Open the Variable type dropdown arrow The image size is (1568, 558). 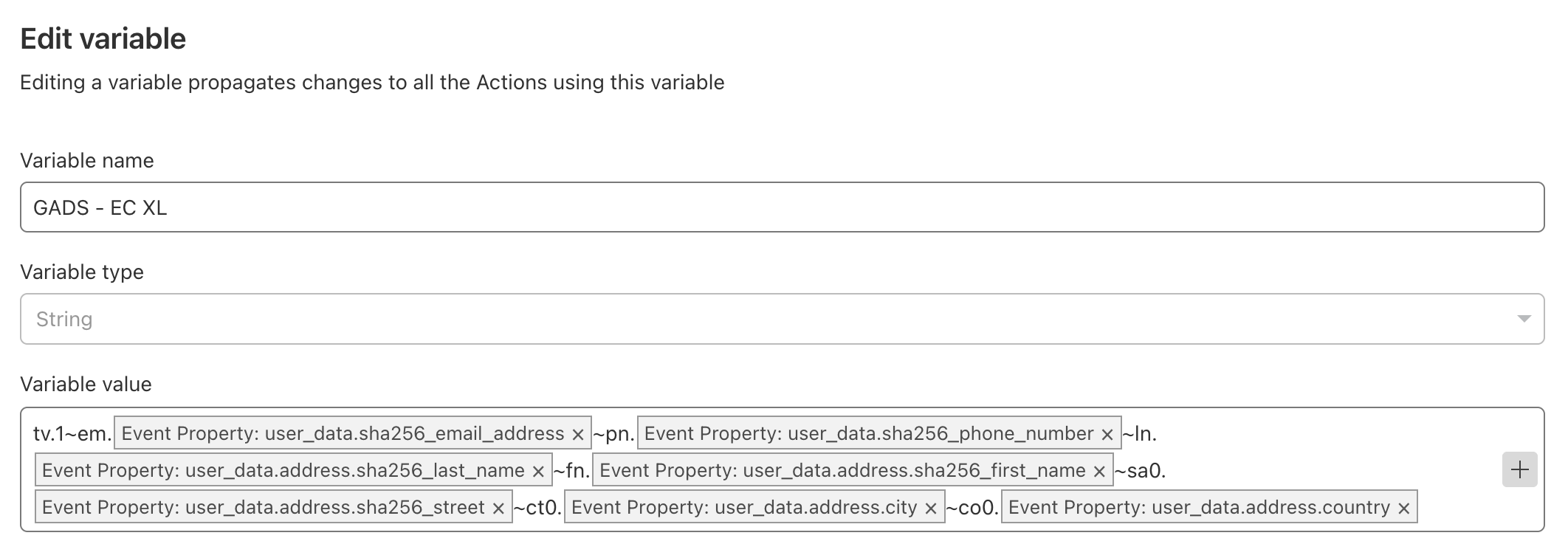point(1524,319)
